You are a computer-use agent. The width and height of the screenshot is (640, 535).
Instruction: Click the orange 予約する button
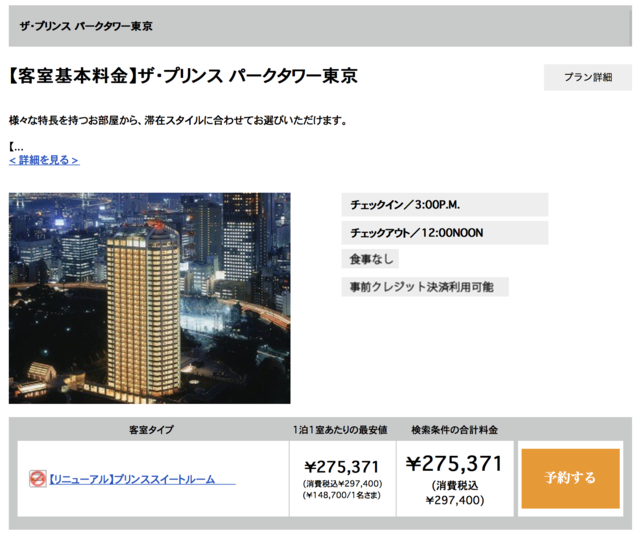(570, 478)
